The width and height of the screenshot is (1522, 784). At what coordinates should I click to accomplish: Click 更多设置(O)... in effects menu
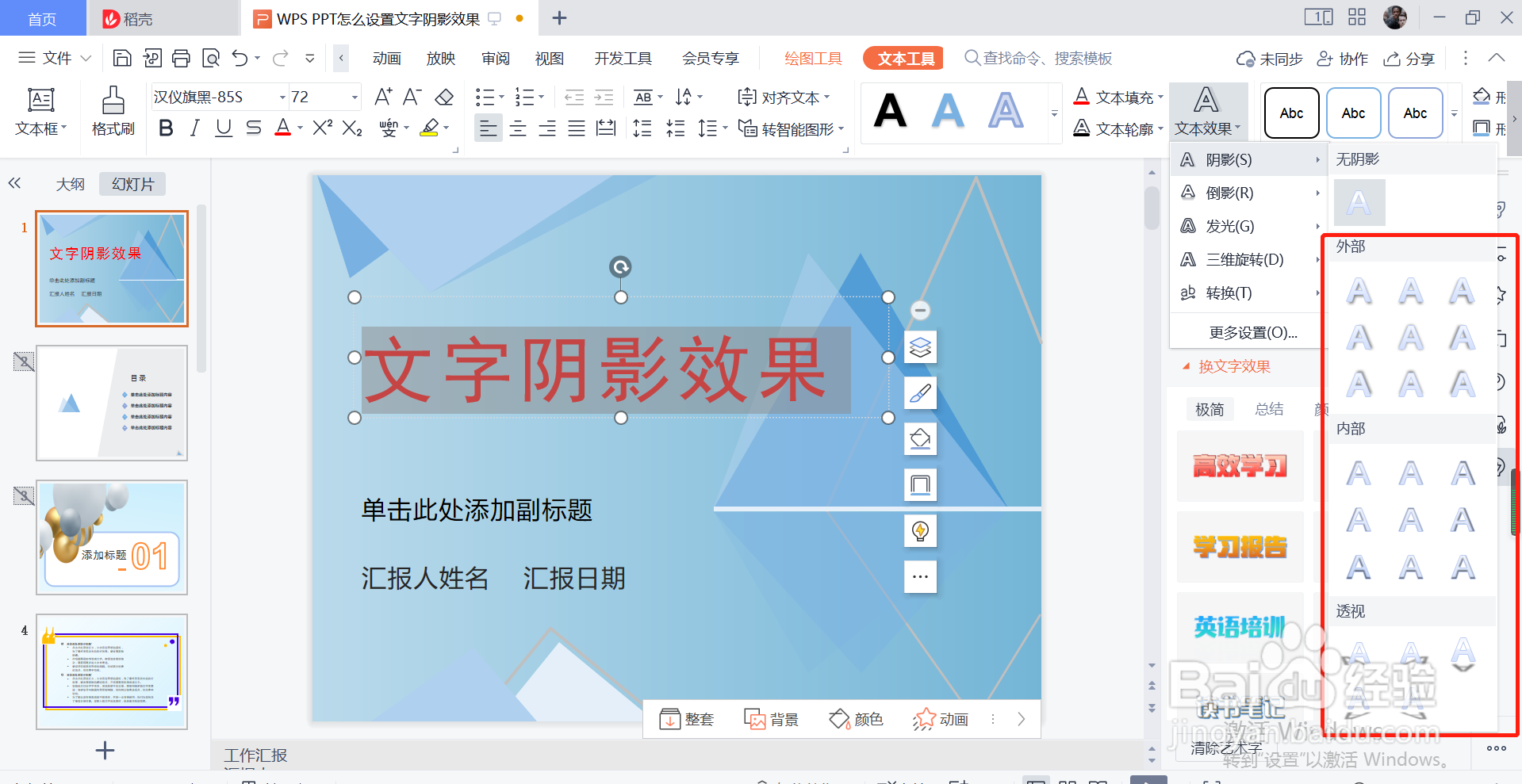click(x=1253, y=332)
